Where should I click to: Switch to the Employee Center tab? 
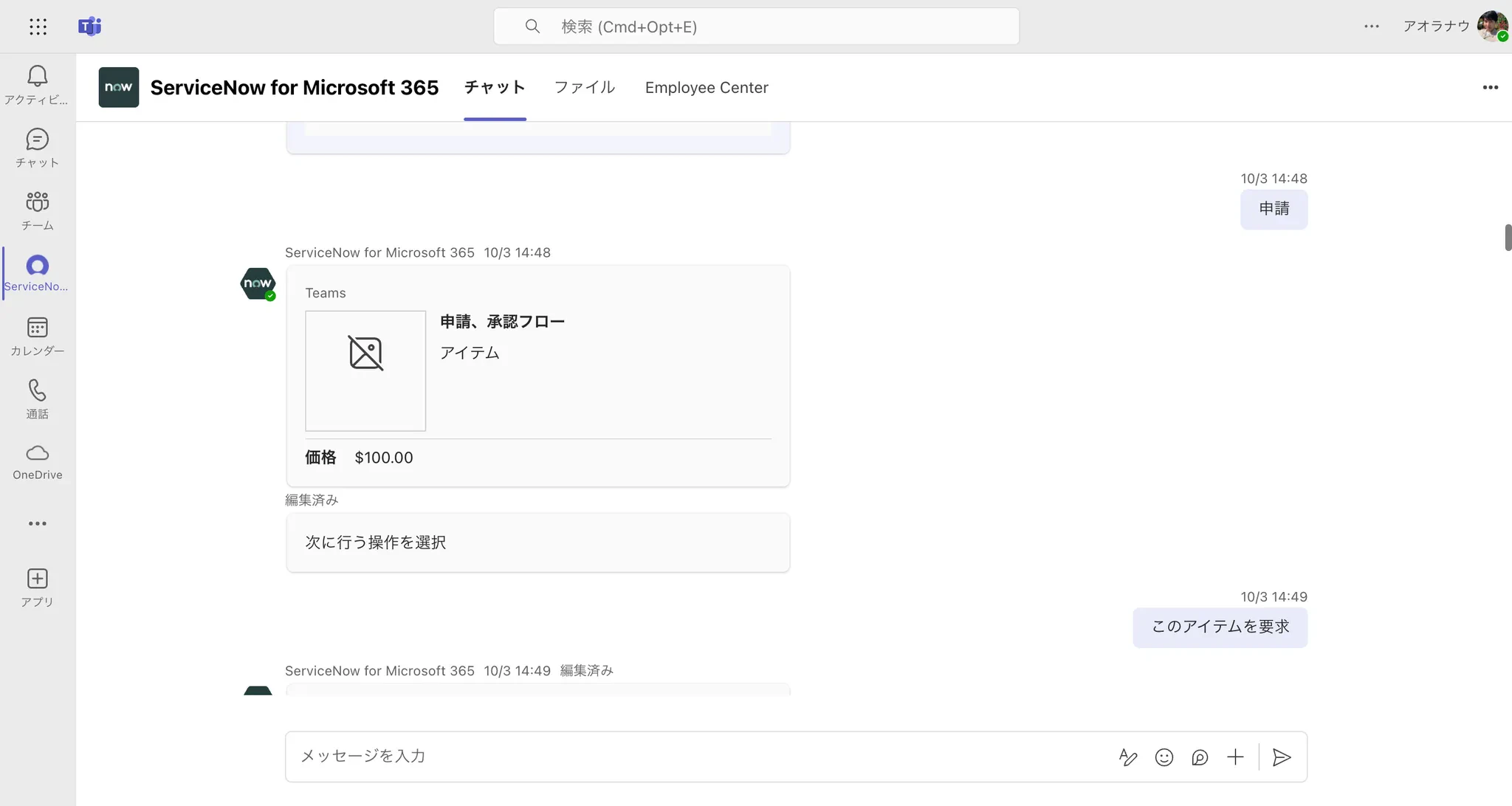coord(707,87)
